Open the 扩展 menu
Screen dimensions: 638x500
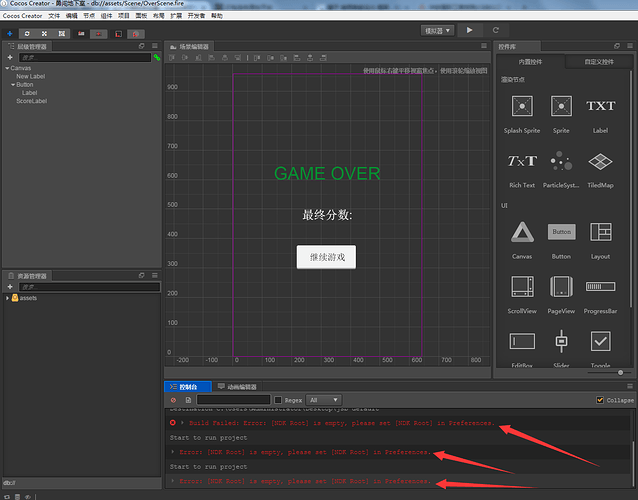point(176,16)
